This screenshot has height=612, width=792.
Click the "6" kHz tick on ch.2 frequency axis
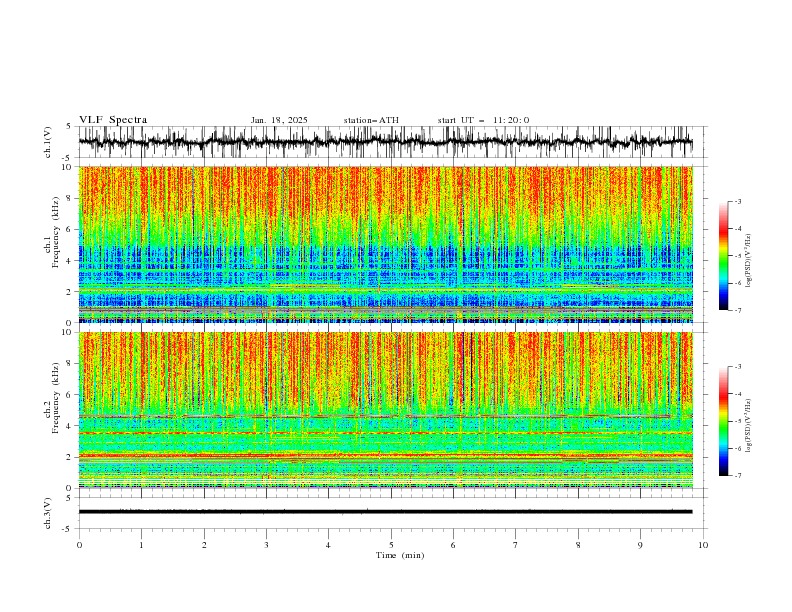click(x=70, y=395)
